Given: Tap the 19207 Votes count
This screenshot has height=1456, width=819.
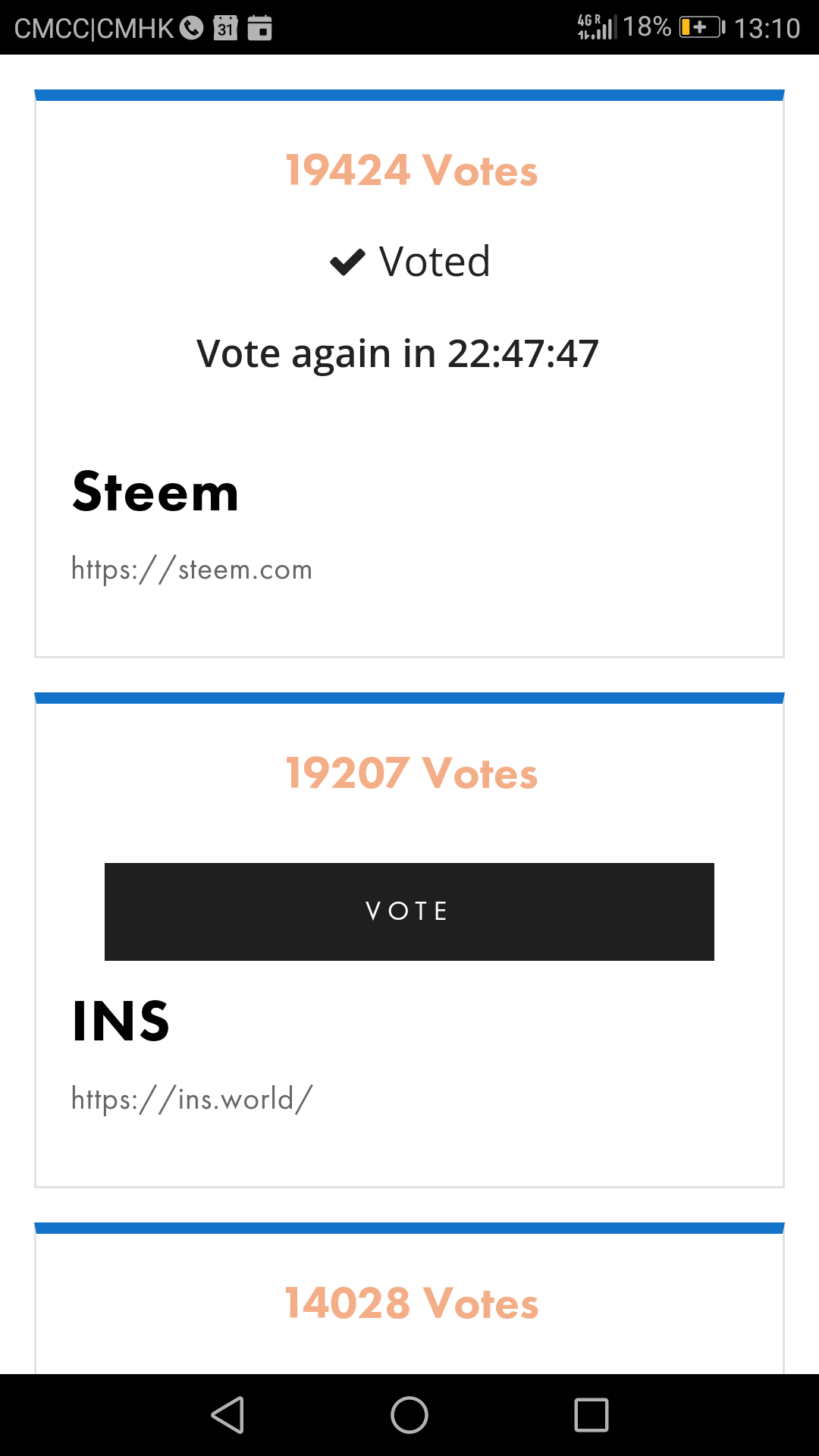Looking at the screenshot, I should click(411, 773).
